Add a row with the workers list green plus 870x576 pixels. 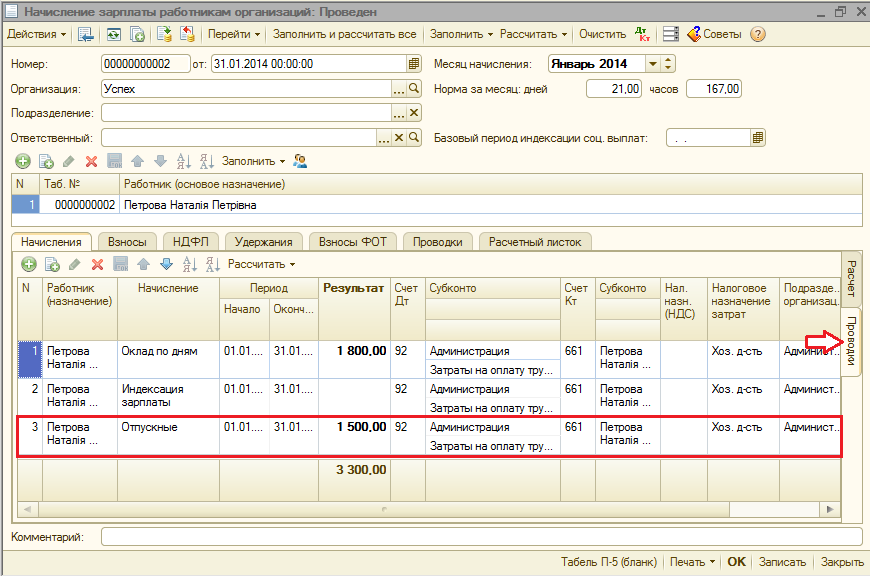click(23, 161)
